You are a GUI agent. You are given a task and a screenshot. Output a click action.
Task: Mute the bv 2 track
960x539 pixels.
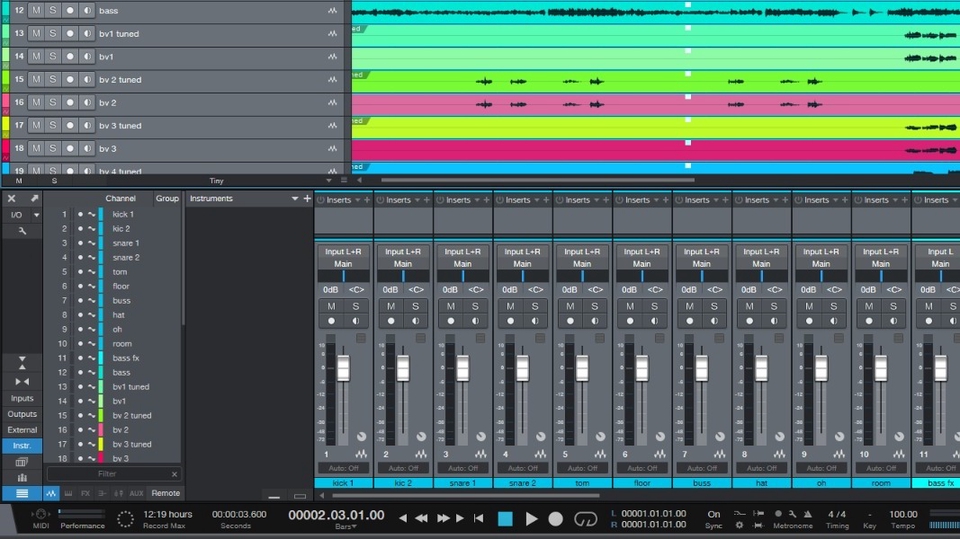point(36,102)
